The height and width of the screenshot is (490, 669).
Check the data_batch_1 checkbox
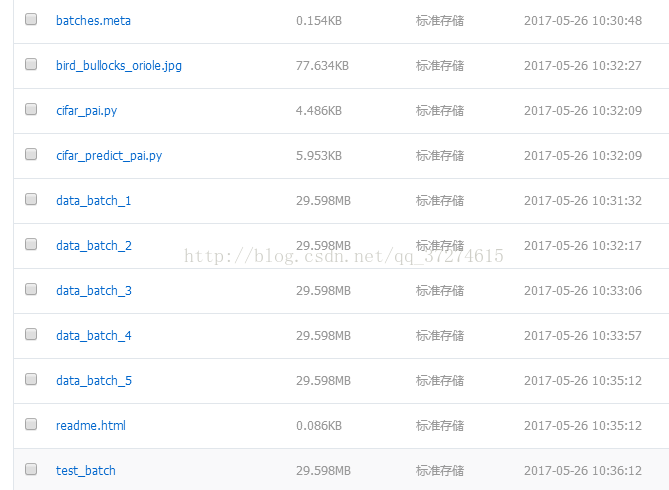coord(31,199)
